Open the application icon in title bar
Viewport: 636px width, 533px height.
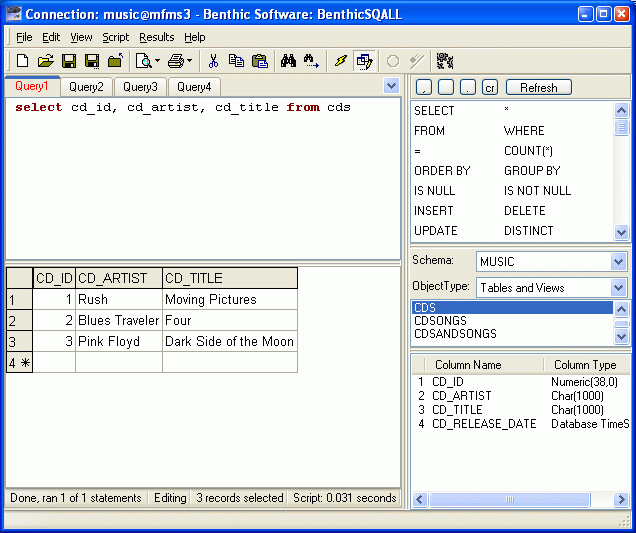[x=14, y=14]
